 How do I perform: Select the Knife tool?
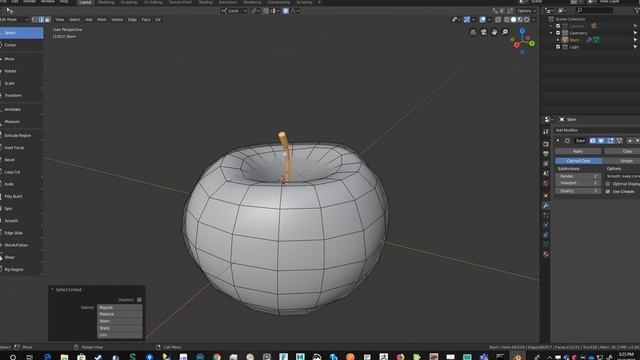[x=21, y=184]
